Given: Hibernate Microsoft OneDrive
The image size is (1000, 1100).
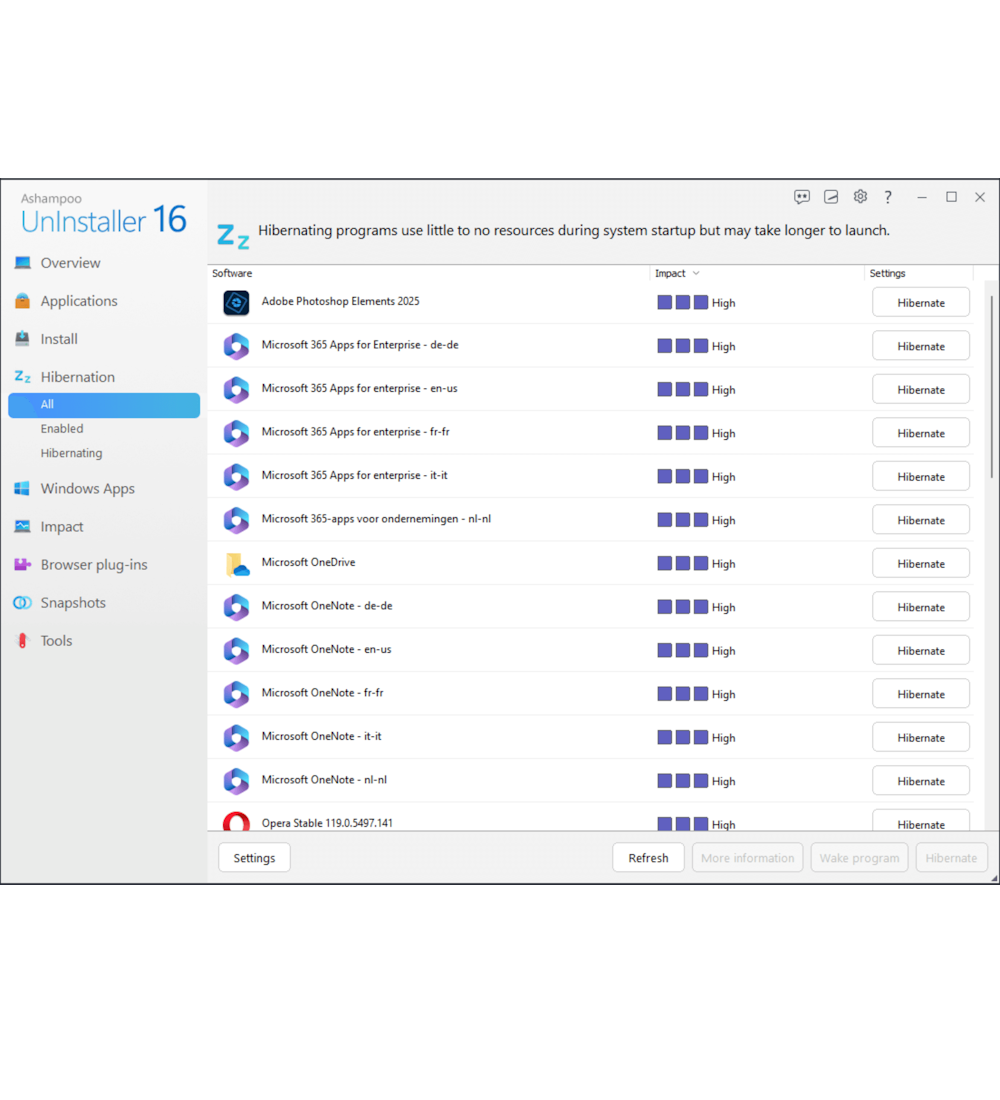Looking at the screenshot, I should 920,564.
